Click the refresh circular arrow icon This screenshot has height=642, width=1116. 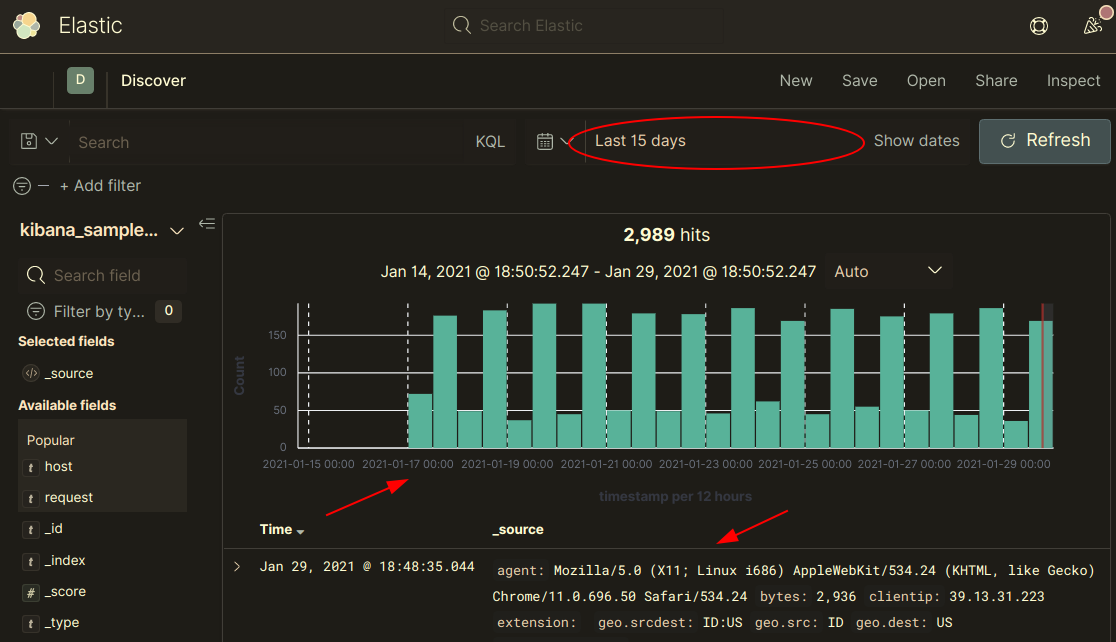(1008, 141)
